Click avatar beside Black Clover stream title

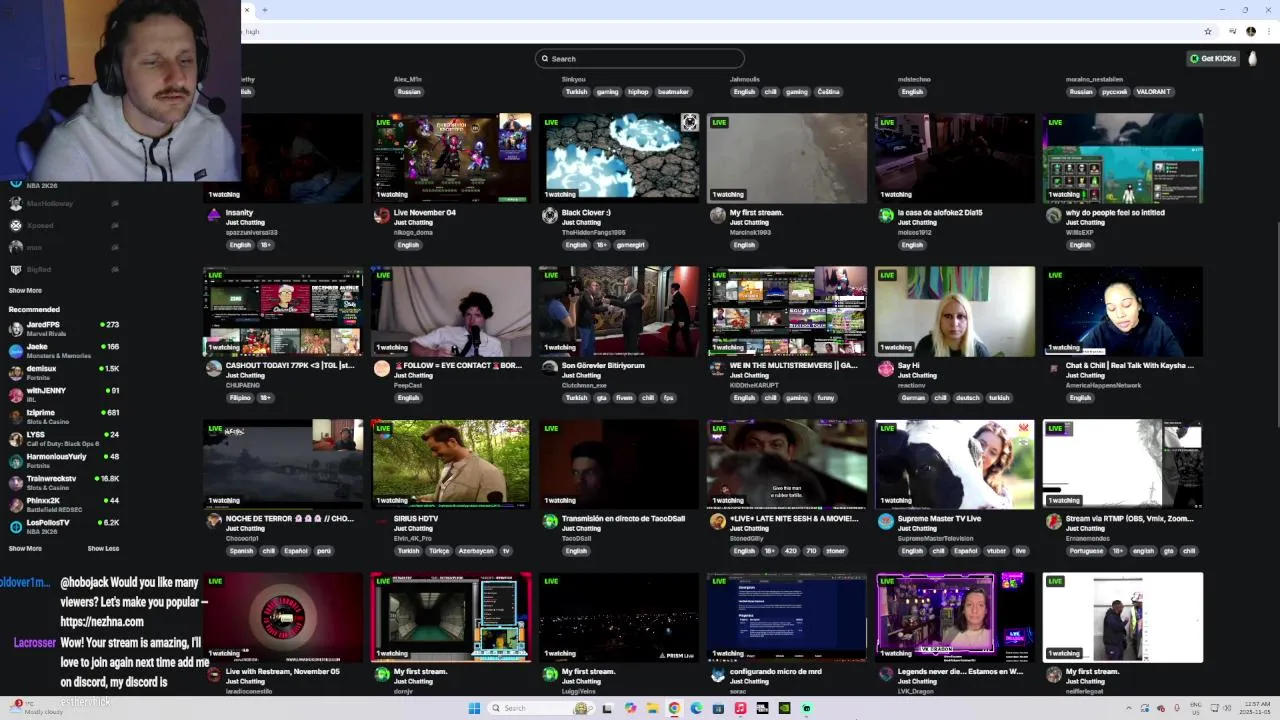pos(549,215)
